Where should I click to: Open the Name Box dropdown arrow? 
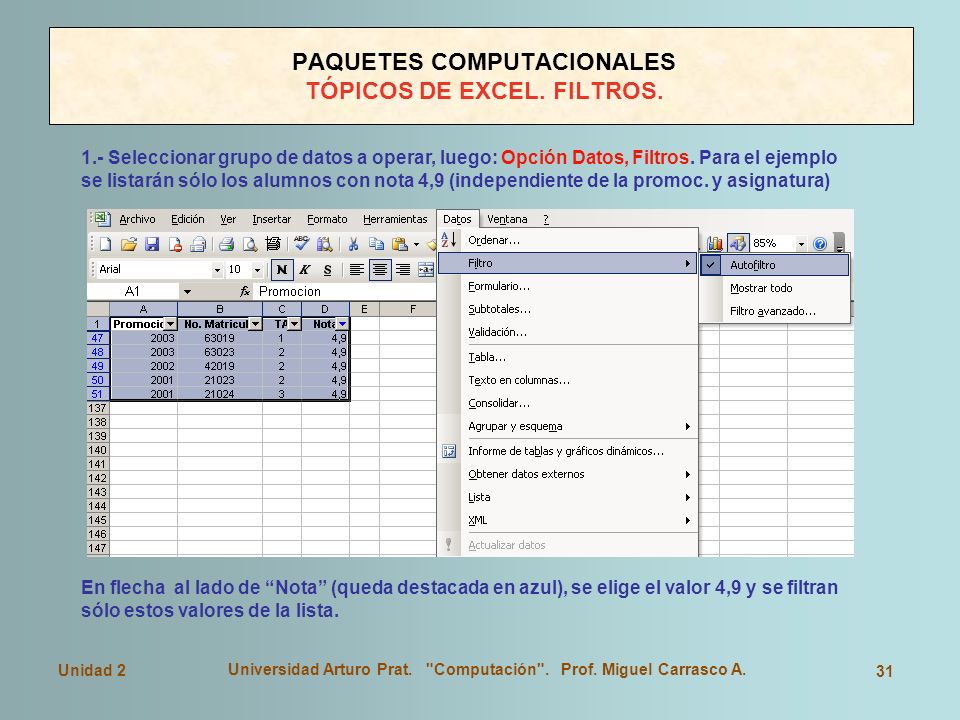click(x=187, y=291)
